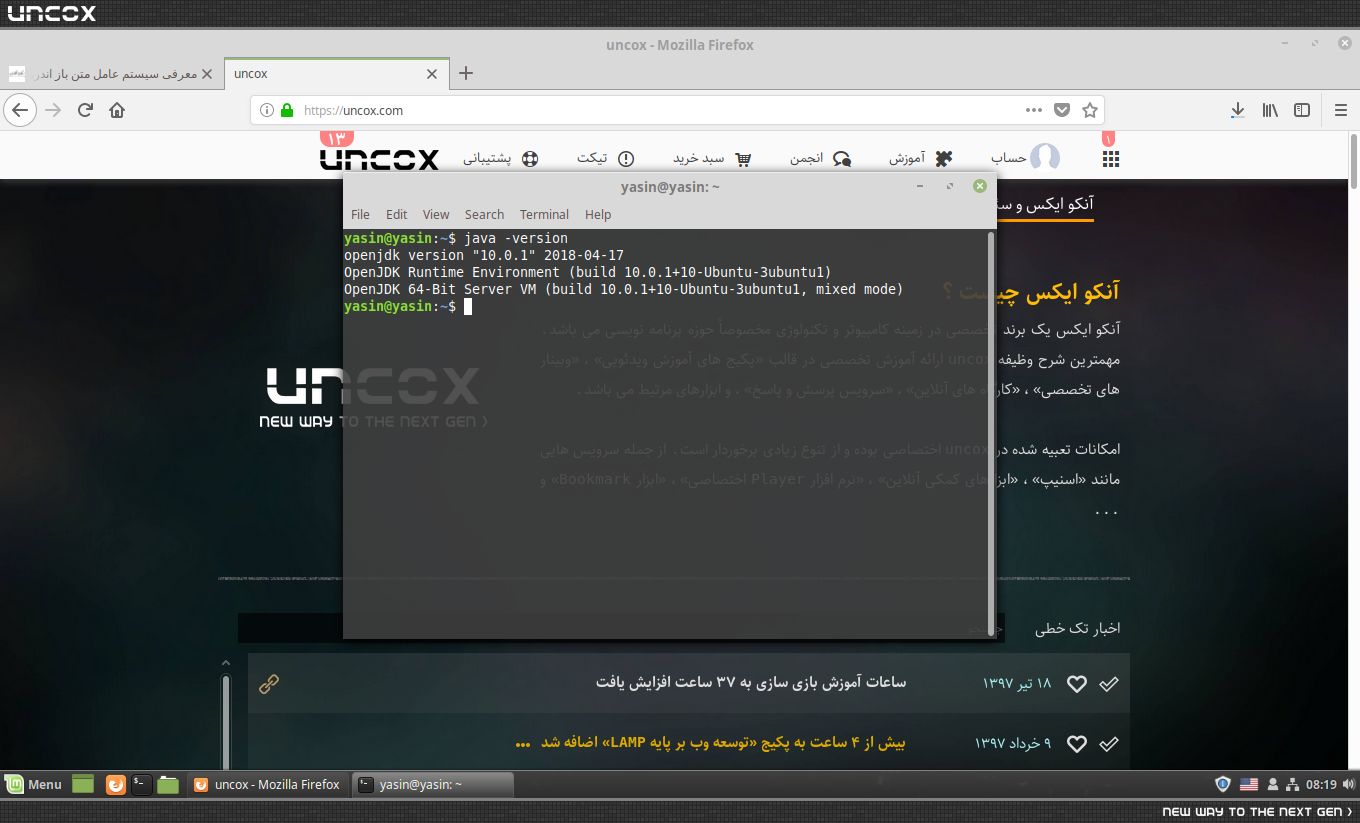
Task: Switch to the yasin@yasin terminal taskbar button
Action: (433, 784)
